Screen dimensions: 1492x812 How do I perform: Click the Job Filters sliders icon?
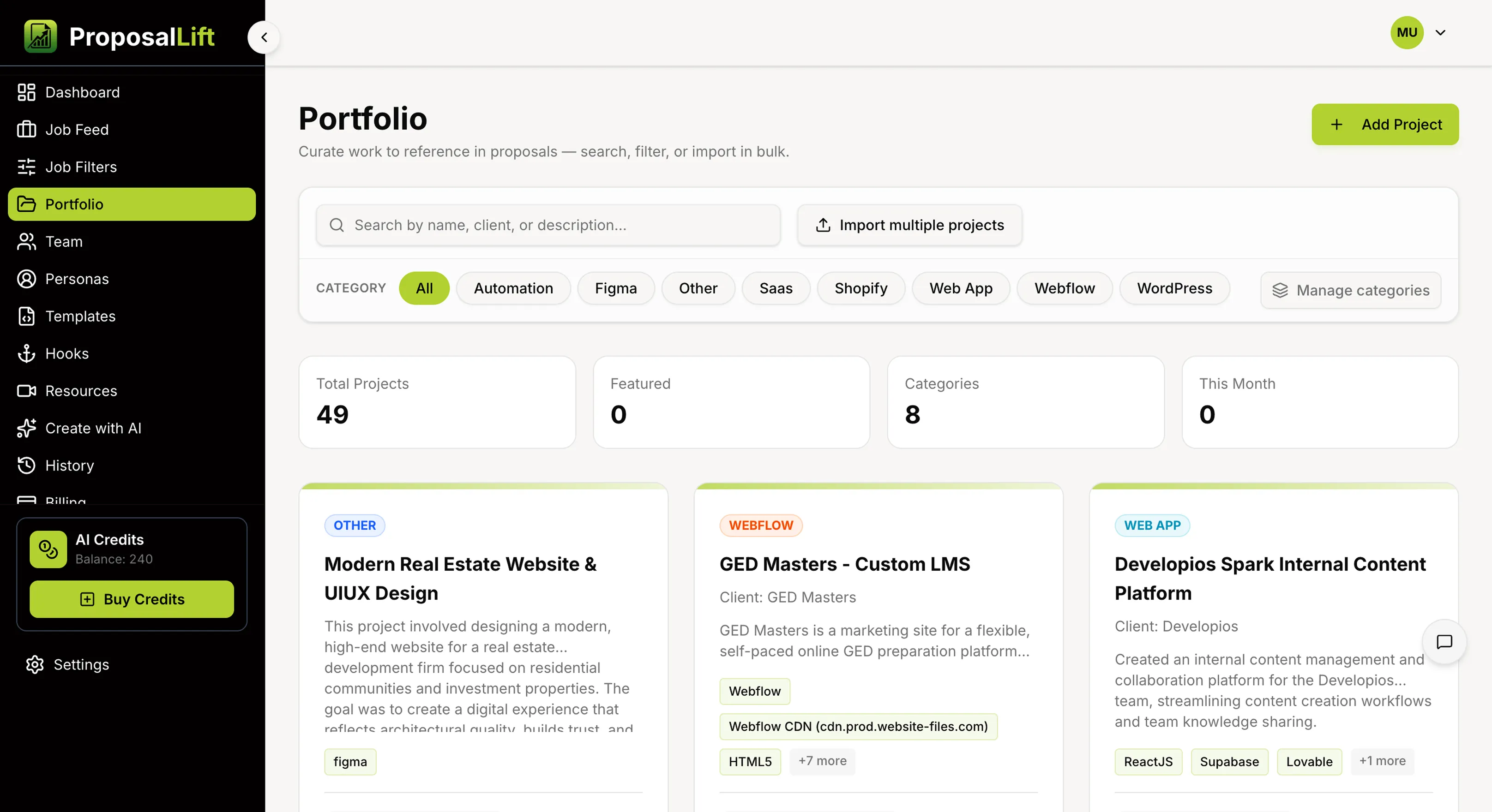coord(26,167)
